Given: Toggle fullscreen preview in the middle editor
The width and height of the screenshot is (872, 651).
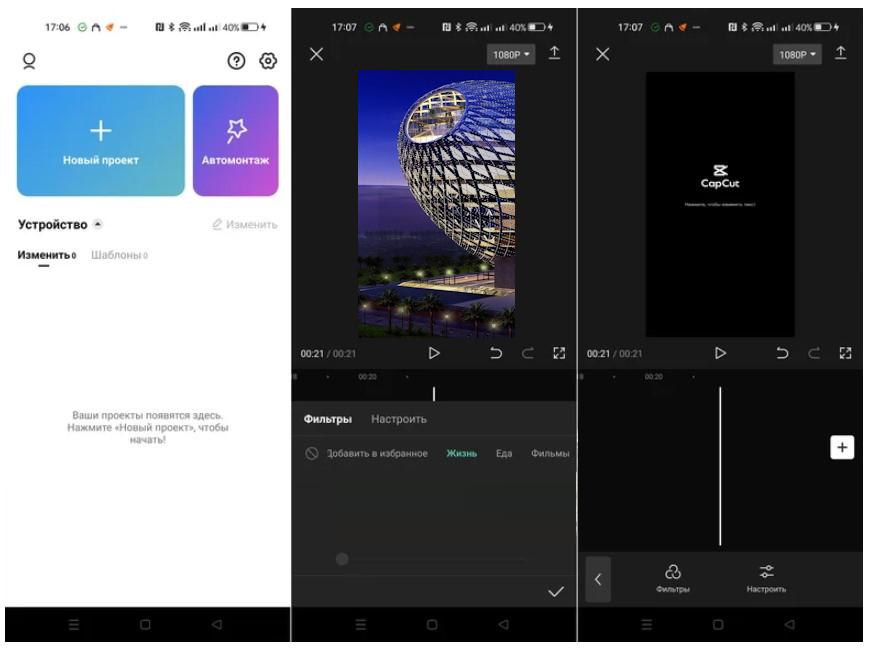Looking at the screenshot, I should pos(559,353).
